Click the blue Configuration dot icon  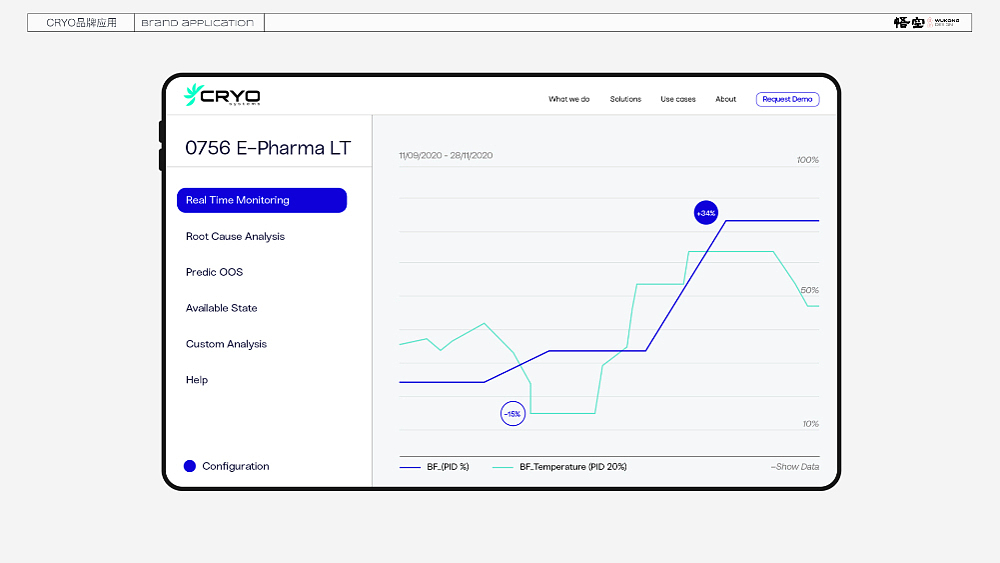pyautogui.click(x=189, y=466)
